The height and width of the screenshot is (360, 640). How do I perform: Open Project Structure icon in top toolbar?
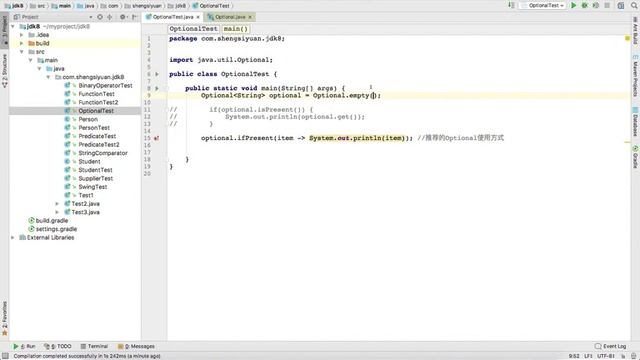click(621, 5)
